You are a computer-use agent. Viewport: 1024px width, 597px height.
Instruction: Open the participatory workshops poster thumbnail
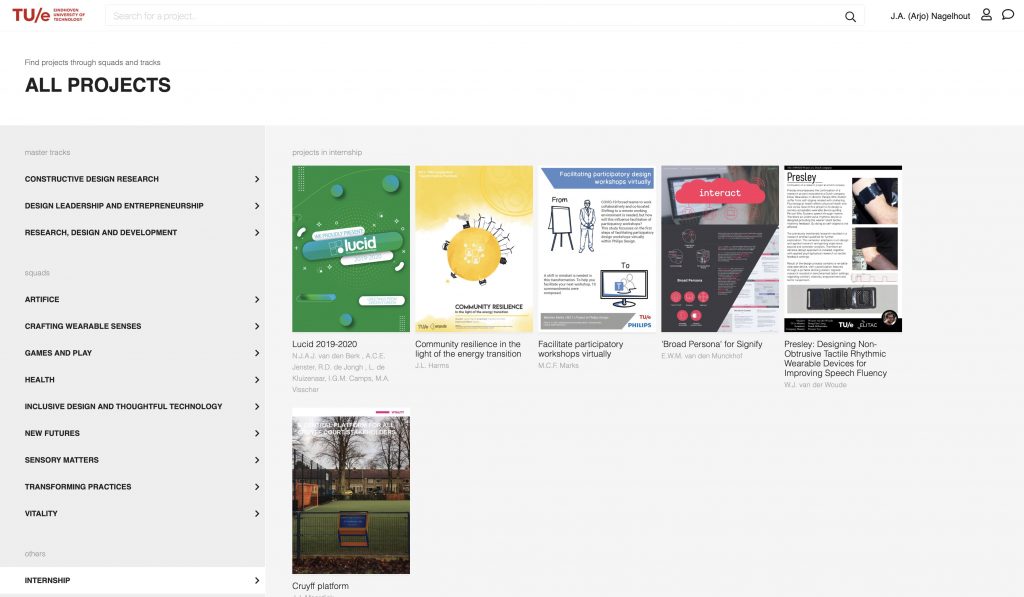597,249
